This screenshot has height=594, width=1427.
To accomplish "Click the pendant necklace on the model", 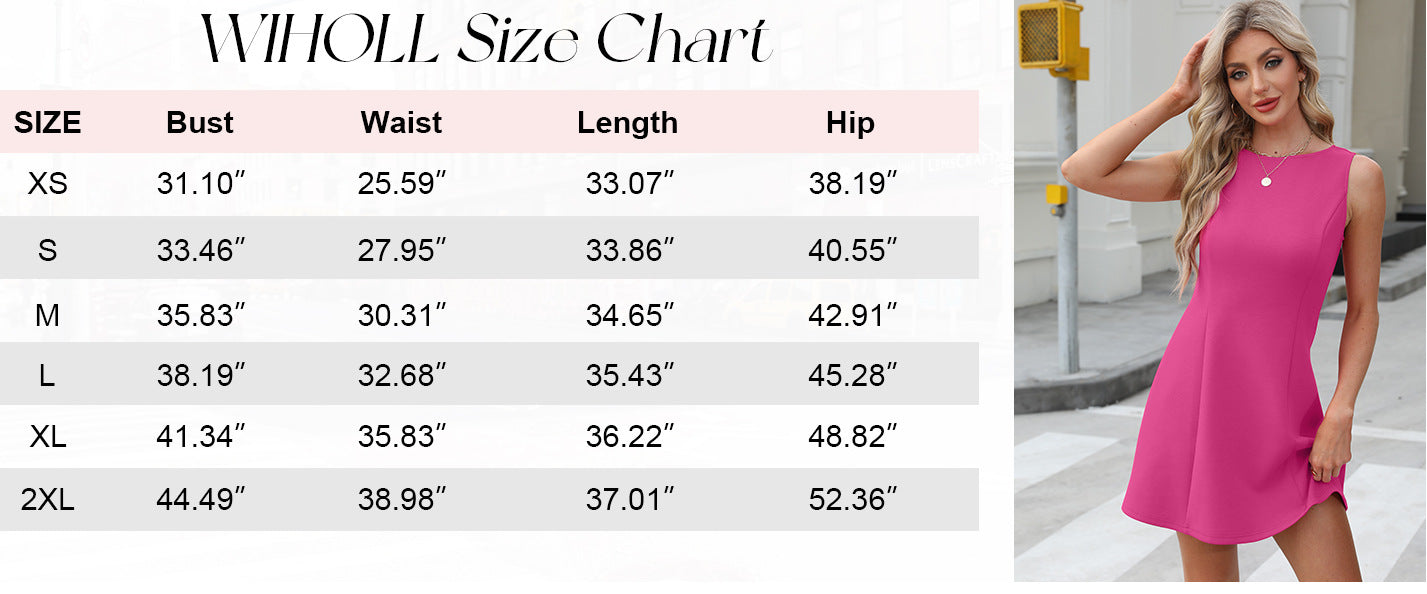I will coord(1267,180).
